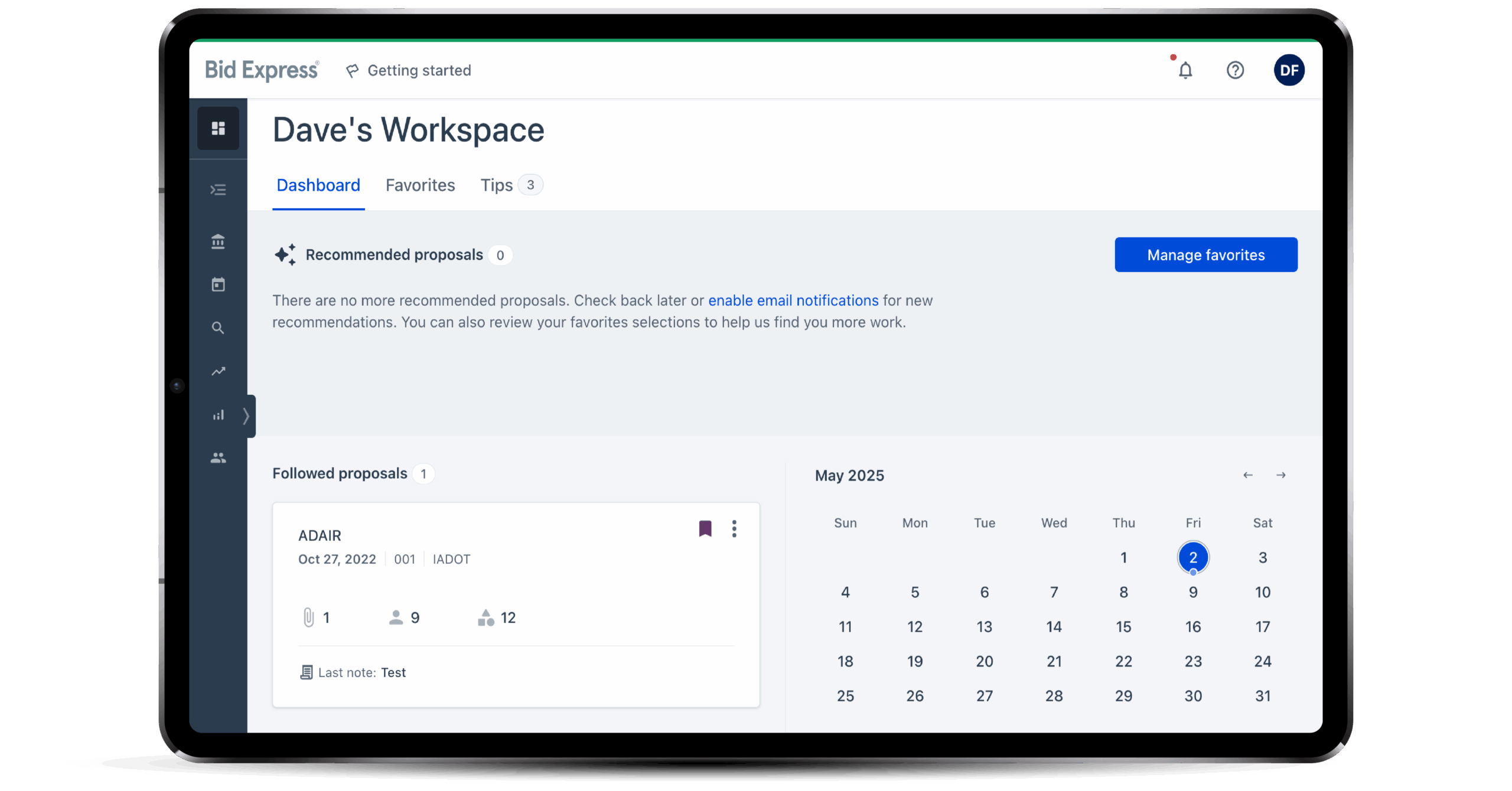Open ADAIR proposal three-dot menu
Image resolution: width=1512 pixels, height=791 pixels.
point(734,528)
